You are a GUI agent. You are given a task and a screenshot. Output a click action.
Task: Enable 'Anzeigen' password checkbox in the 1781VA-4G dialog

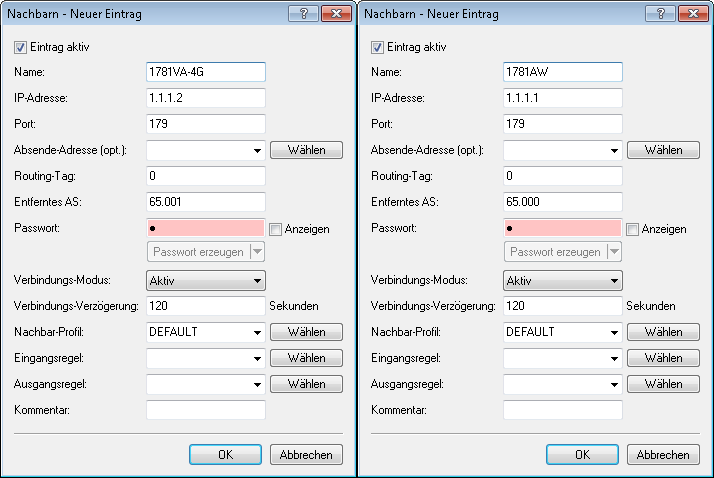click(x=276, y=229)
